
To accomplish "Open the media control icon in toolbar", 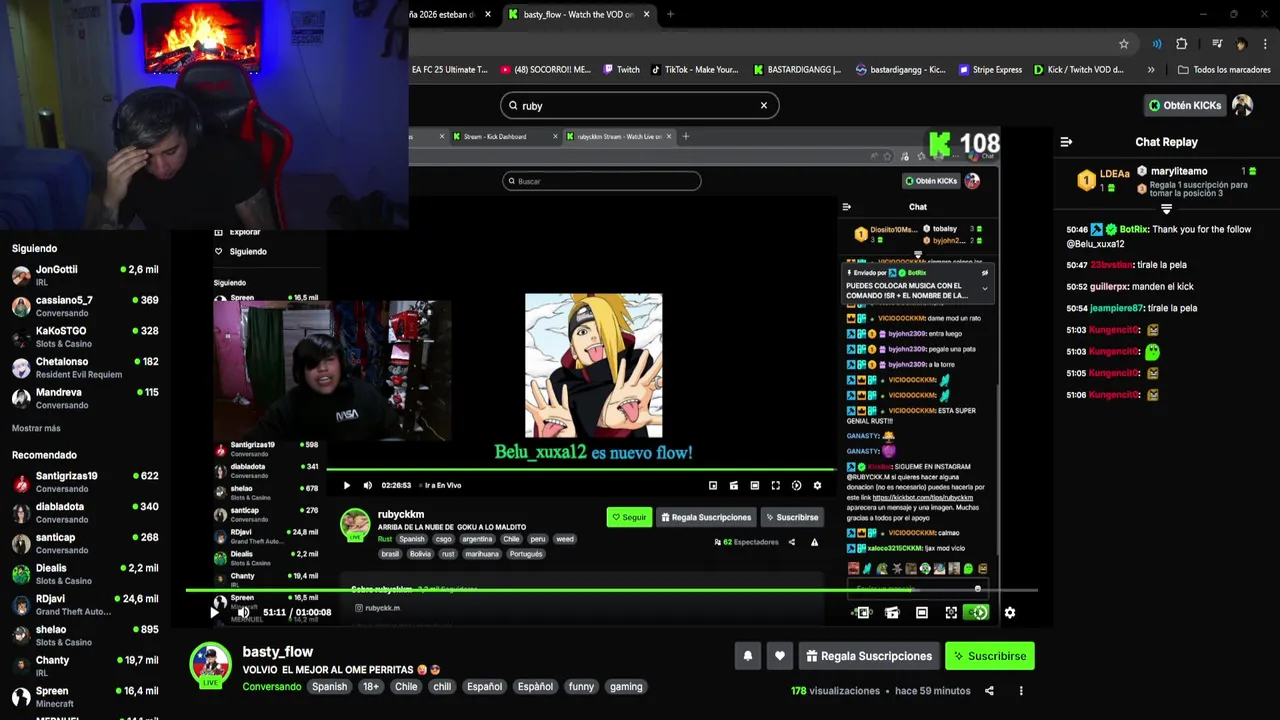I will pos(1217,44).
